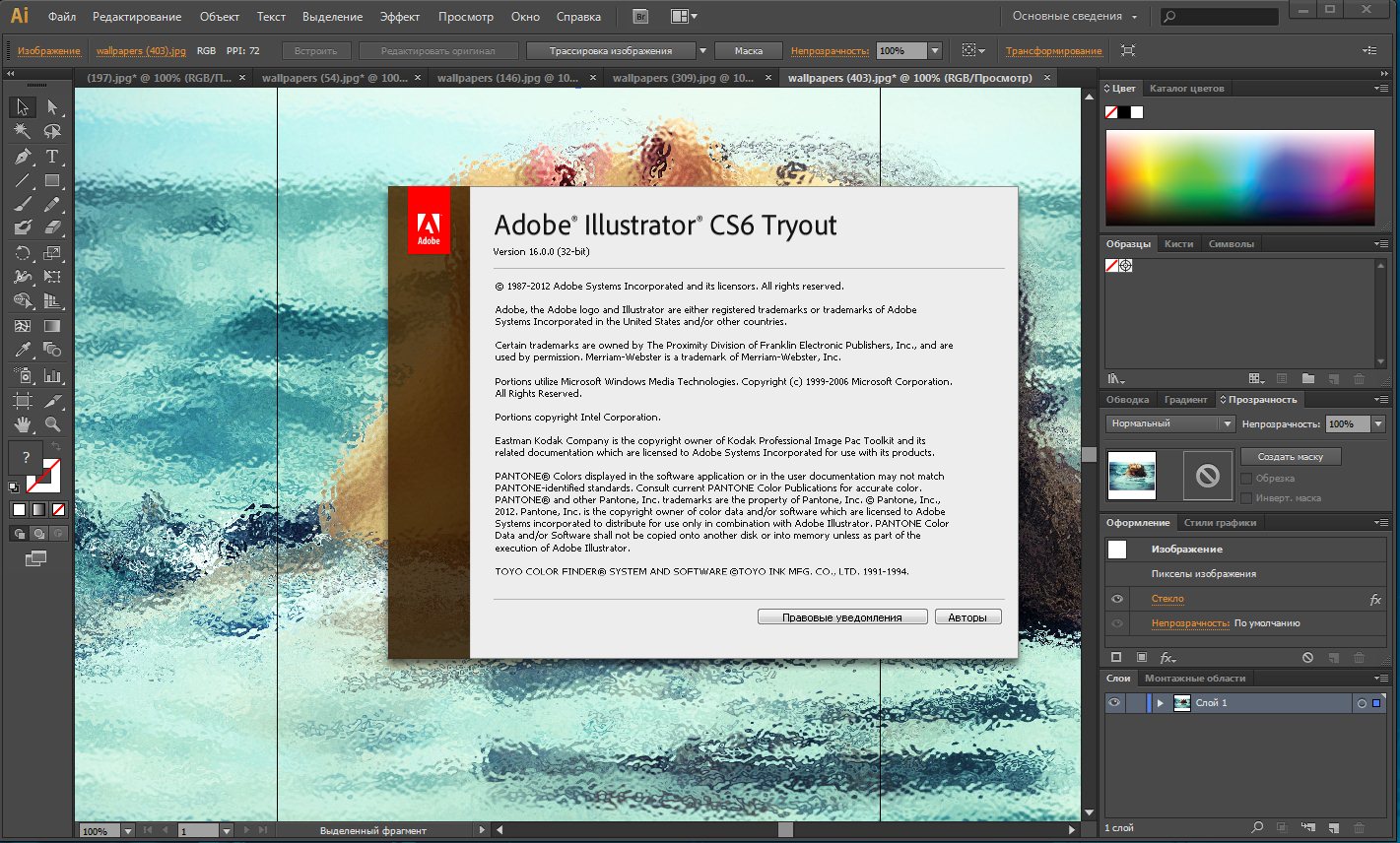1400x843 pixels.
Task: Set the toolbox paint mode to Color
Action: point(18,509)
